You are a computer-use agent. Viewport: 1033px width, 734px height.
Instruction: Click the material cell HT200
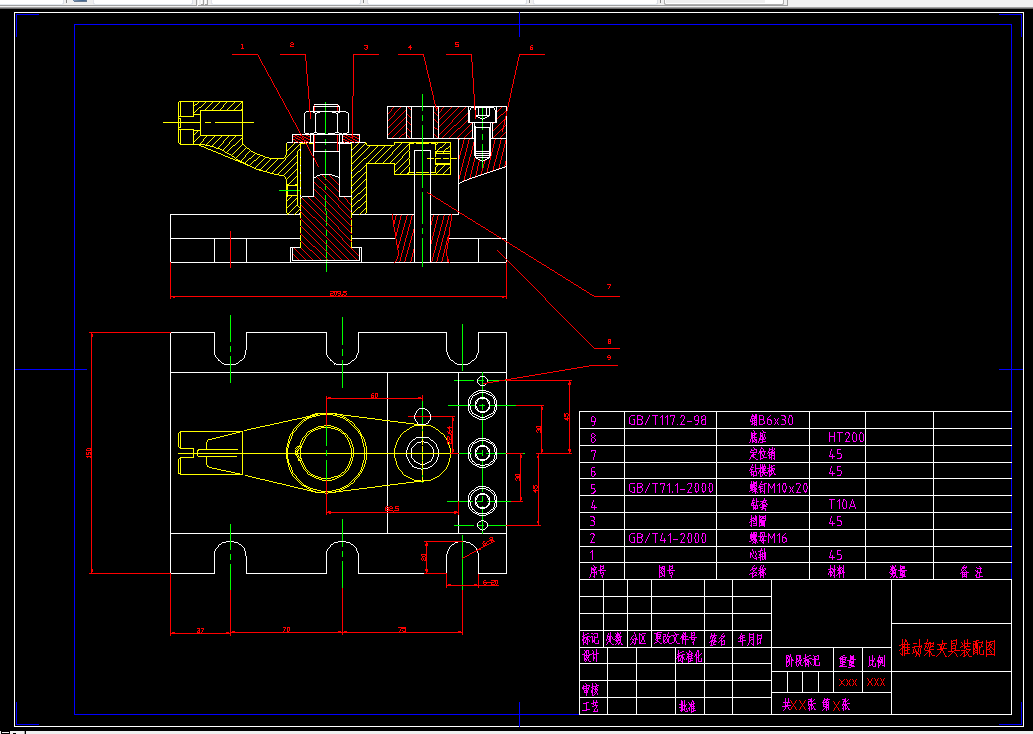coord(846,437)
